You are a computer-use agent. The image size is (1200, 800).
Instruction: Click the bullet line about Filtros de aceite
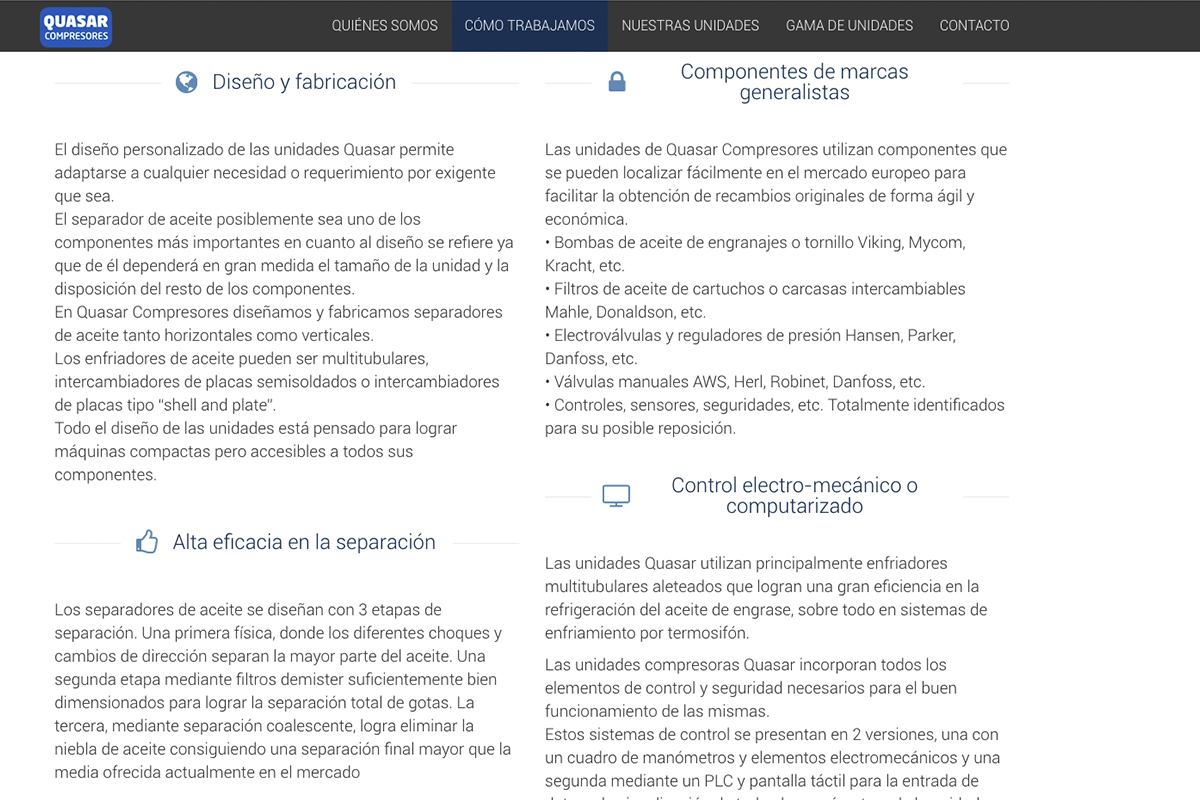pyautogui.click(x=755, y=300)
